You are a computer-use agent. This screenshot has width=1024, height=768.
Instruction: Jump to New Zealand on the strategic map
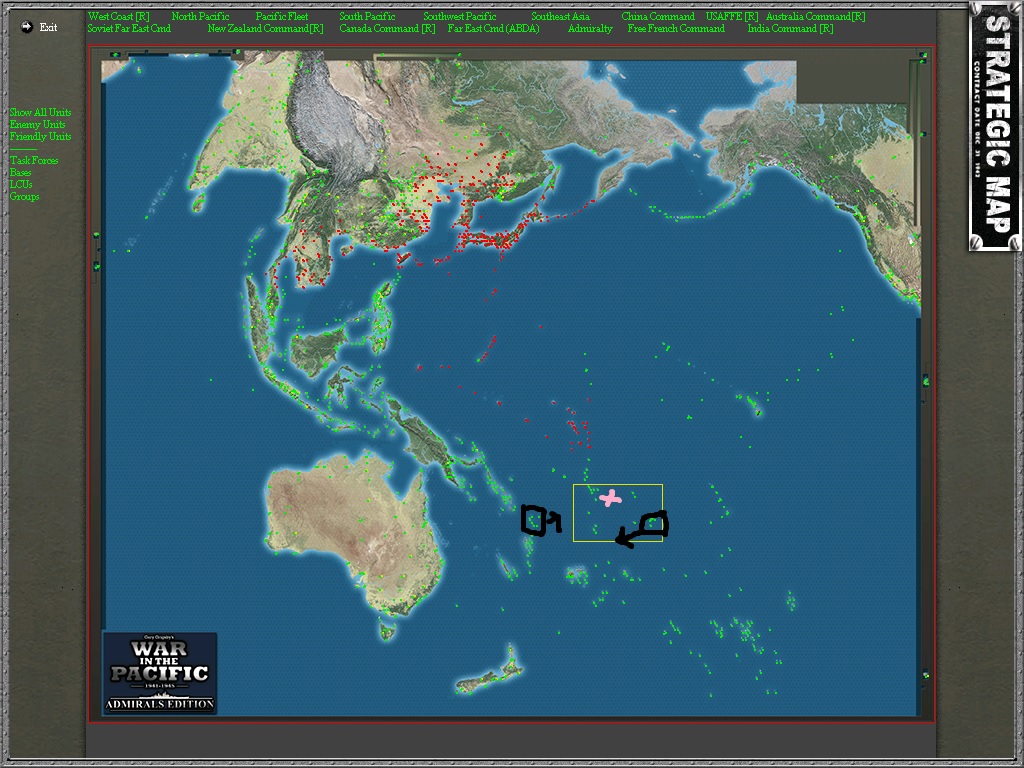click(490, 669)
